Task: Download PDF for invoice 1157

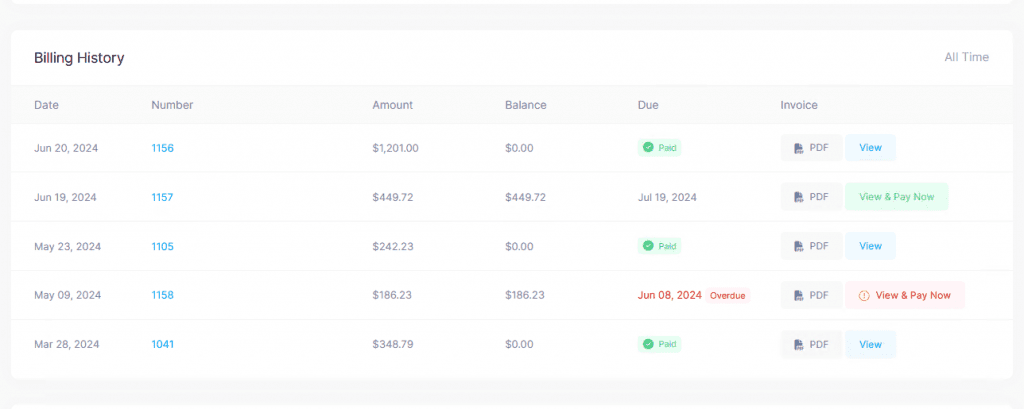Action: pos(811,197)
